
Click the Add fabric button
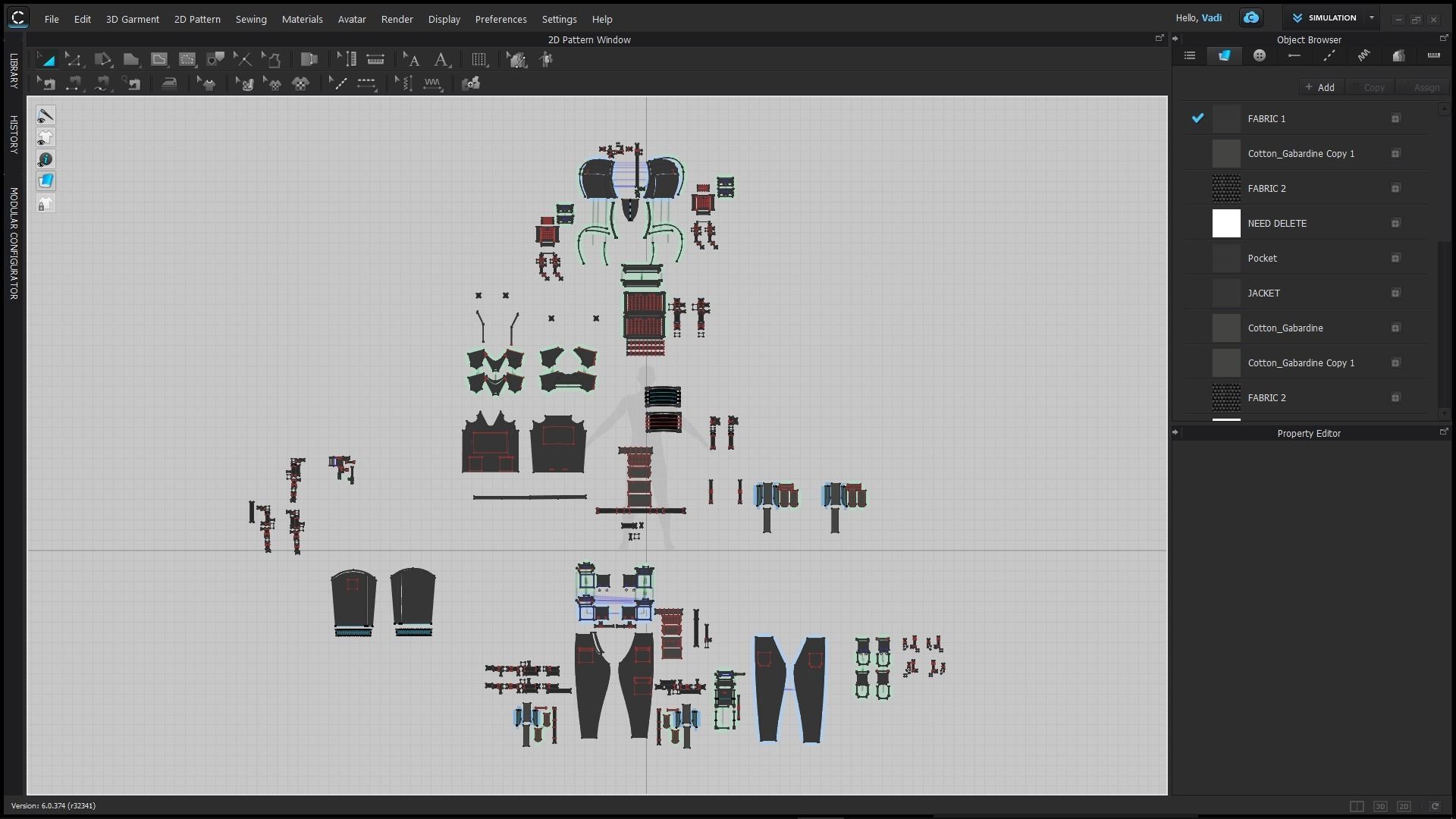click(1320, 87)
